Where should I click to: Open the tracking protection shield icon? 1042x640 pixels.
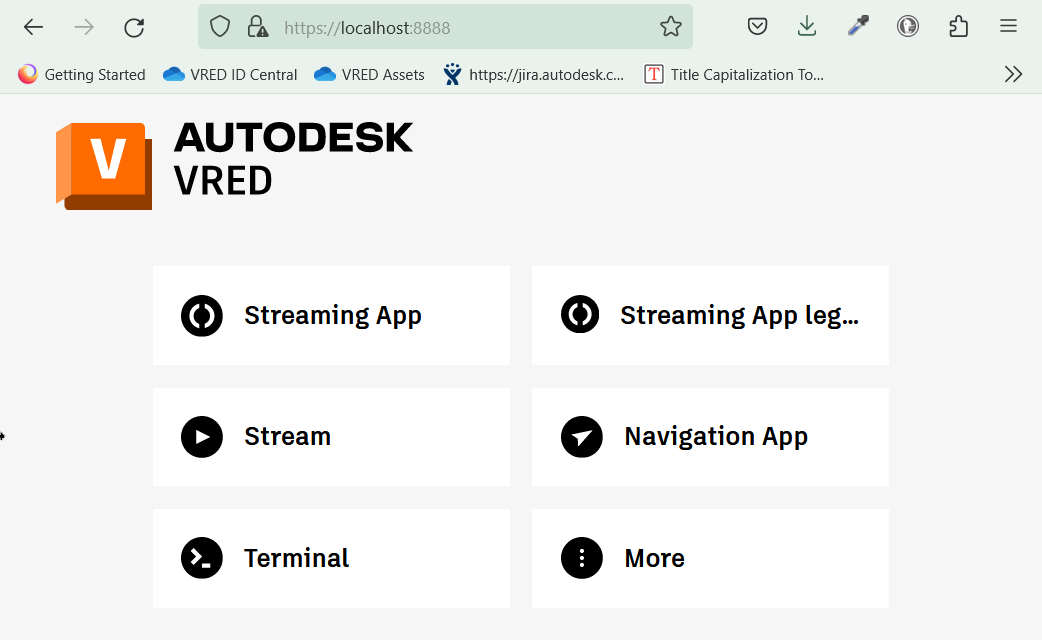tap(220, 27)
